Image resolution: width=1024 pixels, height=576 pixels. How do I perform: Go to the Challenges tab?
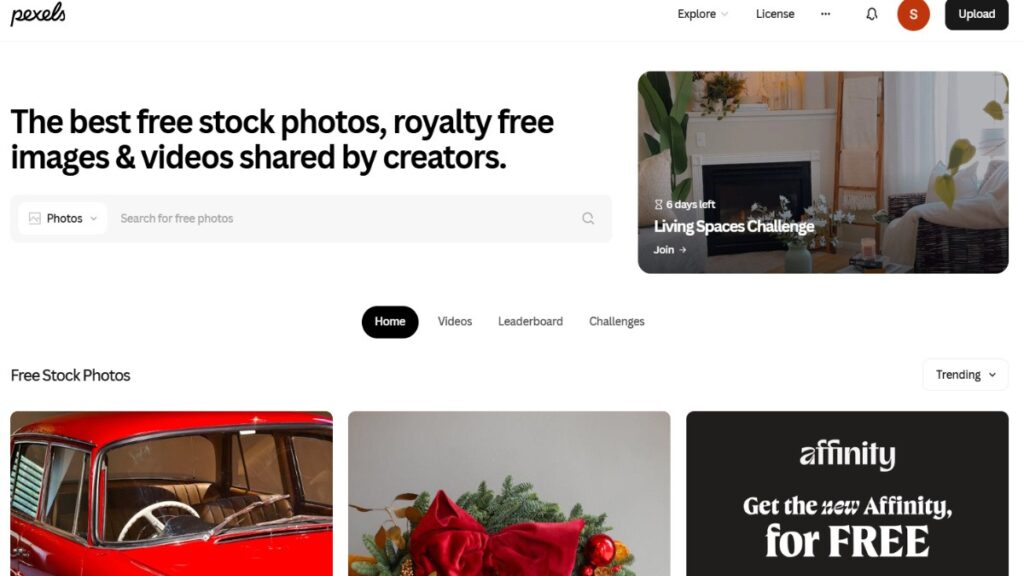[x=616, y=321]
